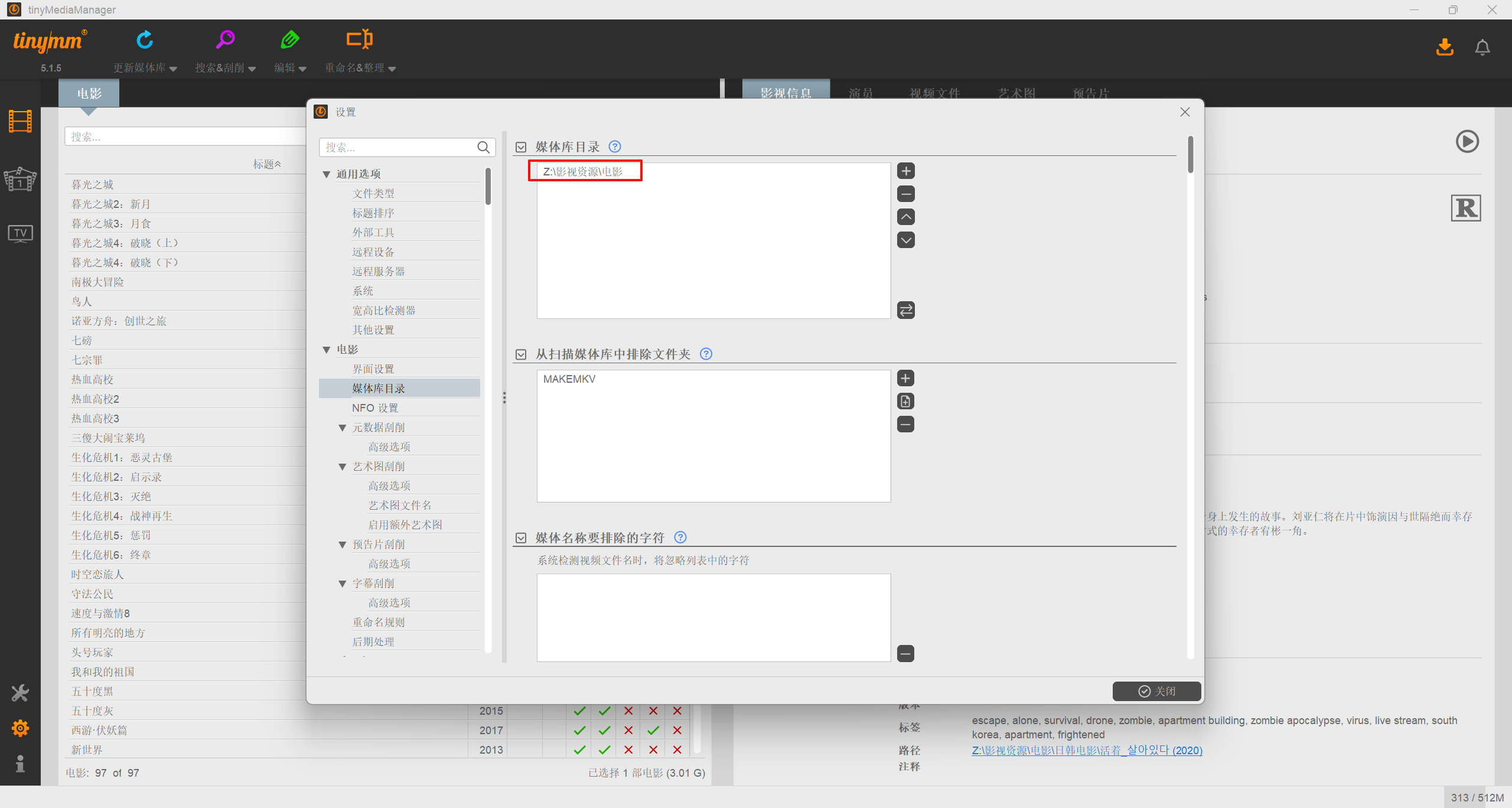Add a regex entry to exclusion list

(905, 401)
